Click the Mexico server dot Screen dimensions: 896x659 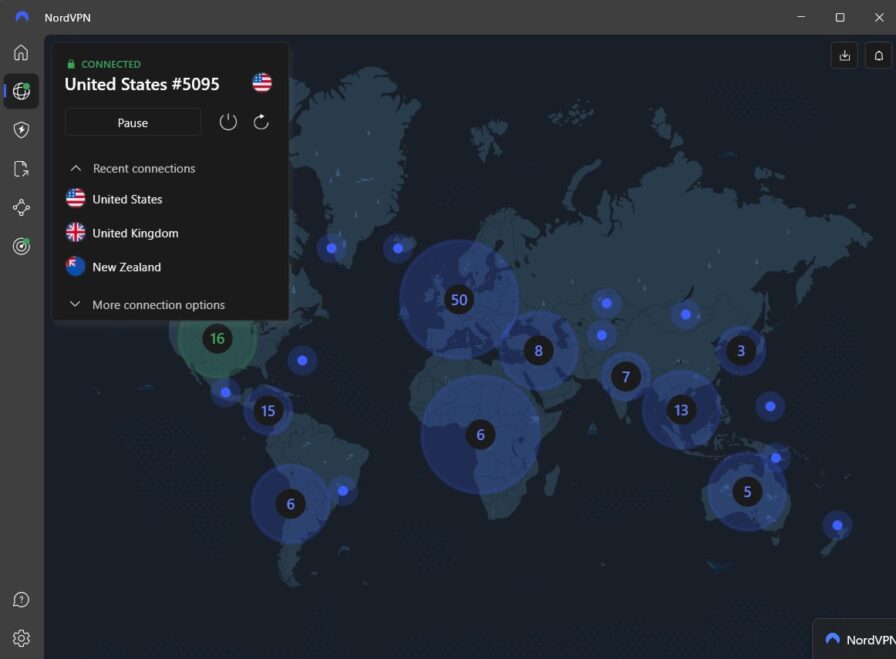point(226,392)
